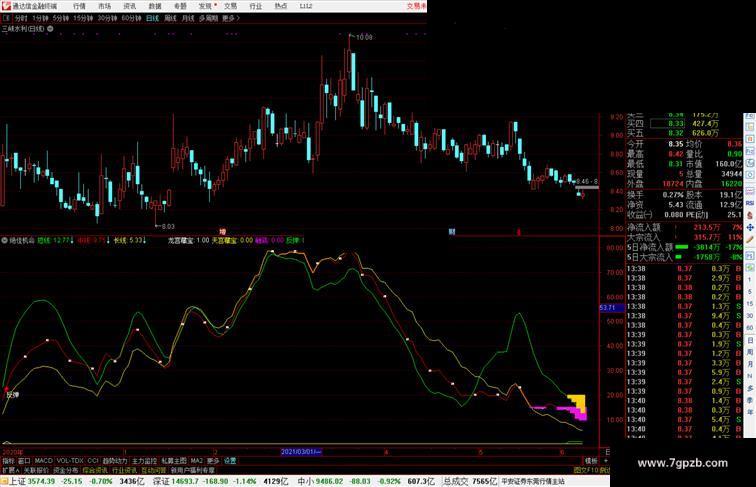Expand the 扩展 panel at bottom left
Screen dimensions: 756x487
(10, 470)
